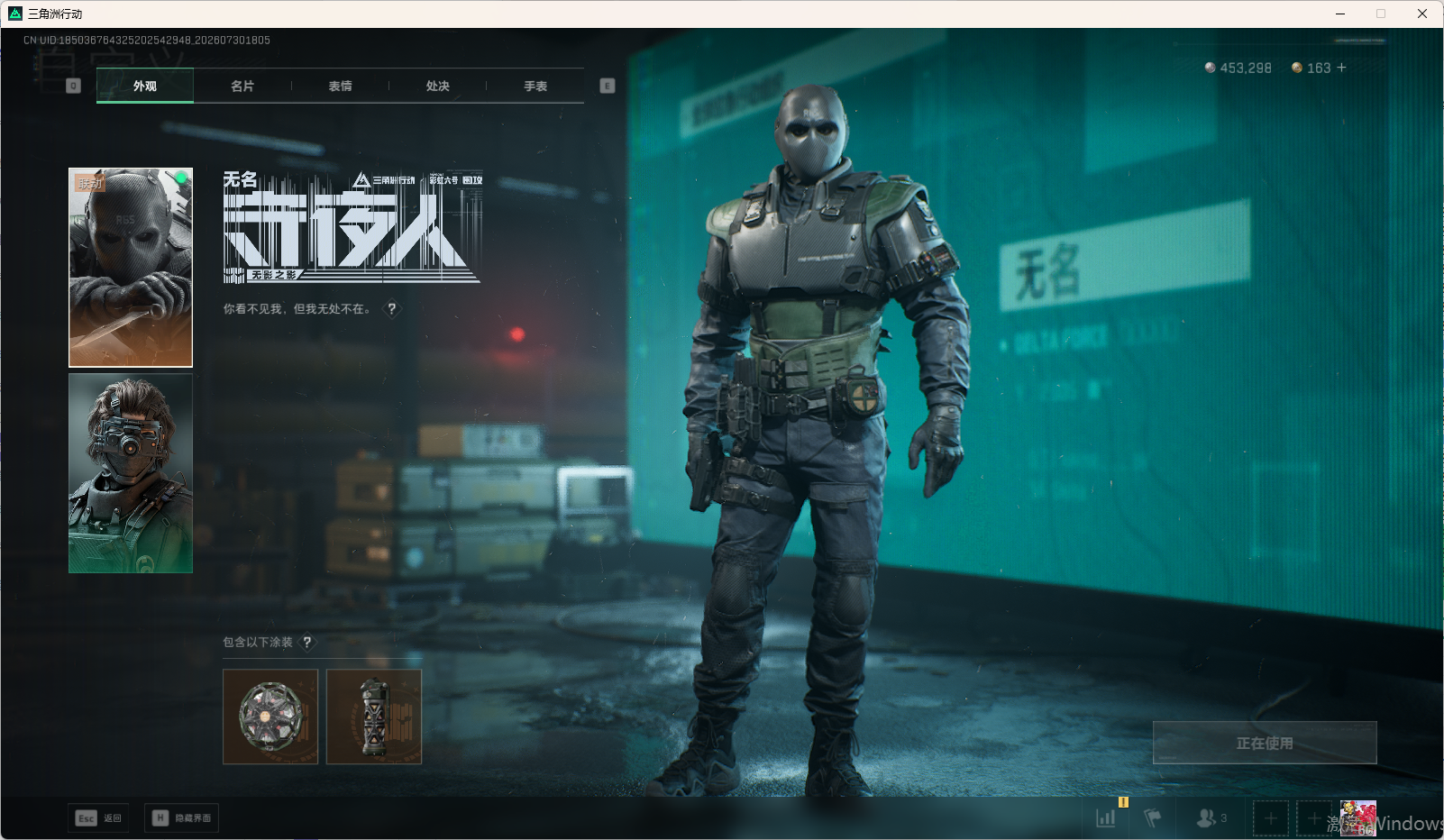Click the 三角洲行动 app icon in title bar
The width and height of the screenshot is (1444, 840).
point(15,14)
